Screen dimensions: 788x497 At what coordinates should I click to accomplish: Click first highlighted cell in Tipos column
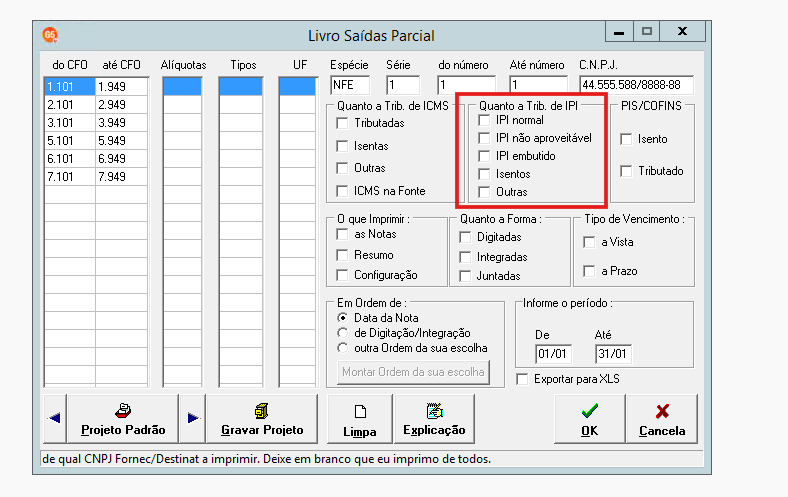[241, 86]
